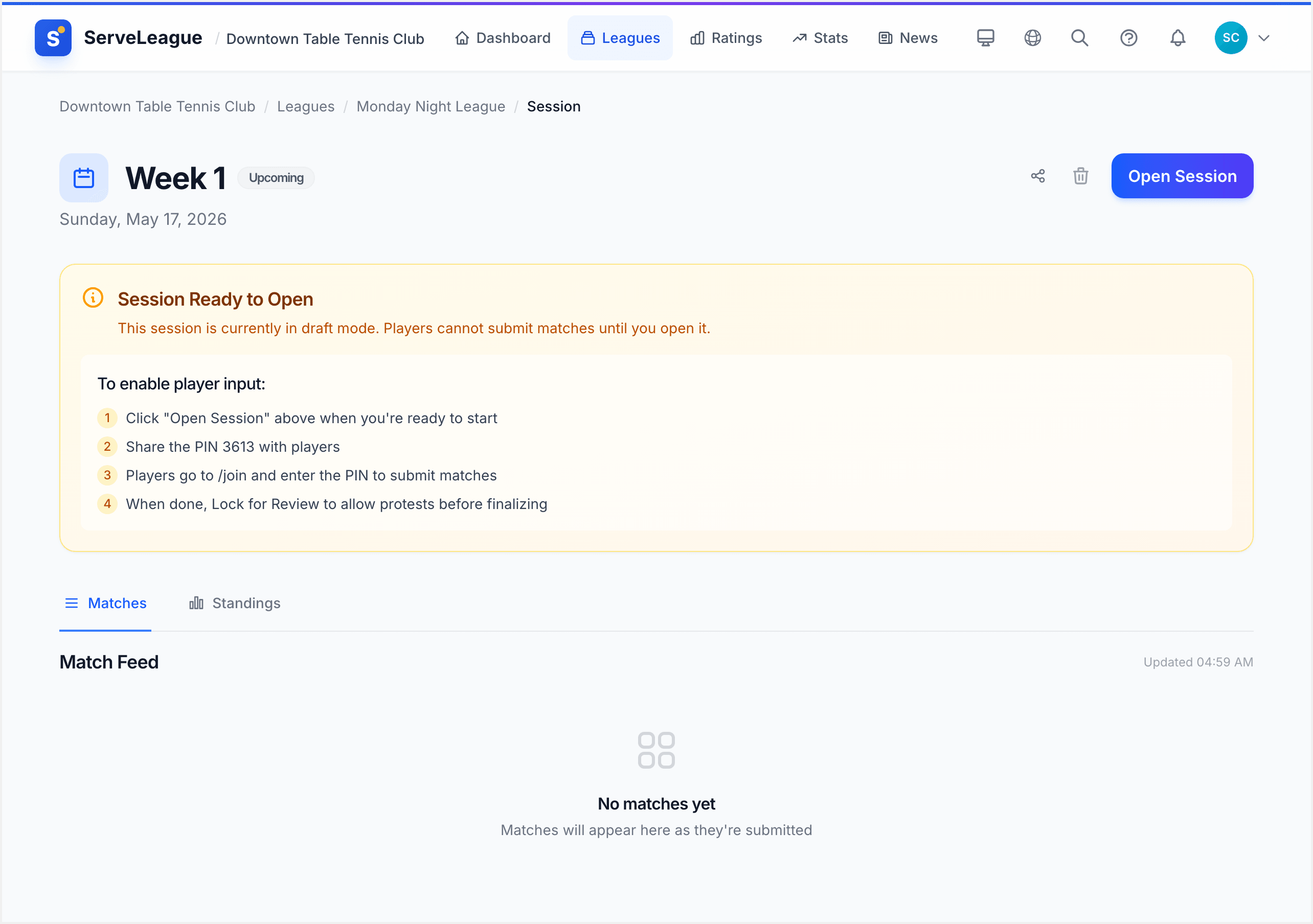Delete the session with the trash icon
The height and width of the screenshot is (924, 1313).
point(1080,176)
